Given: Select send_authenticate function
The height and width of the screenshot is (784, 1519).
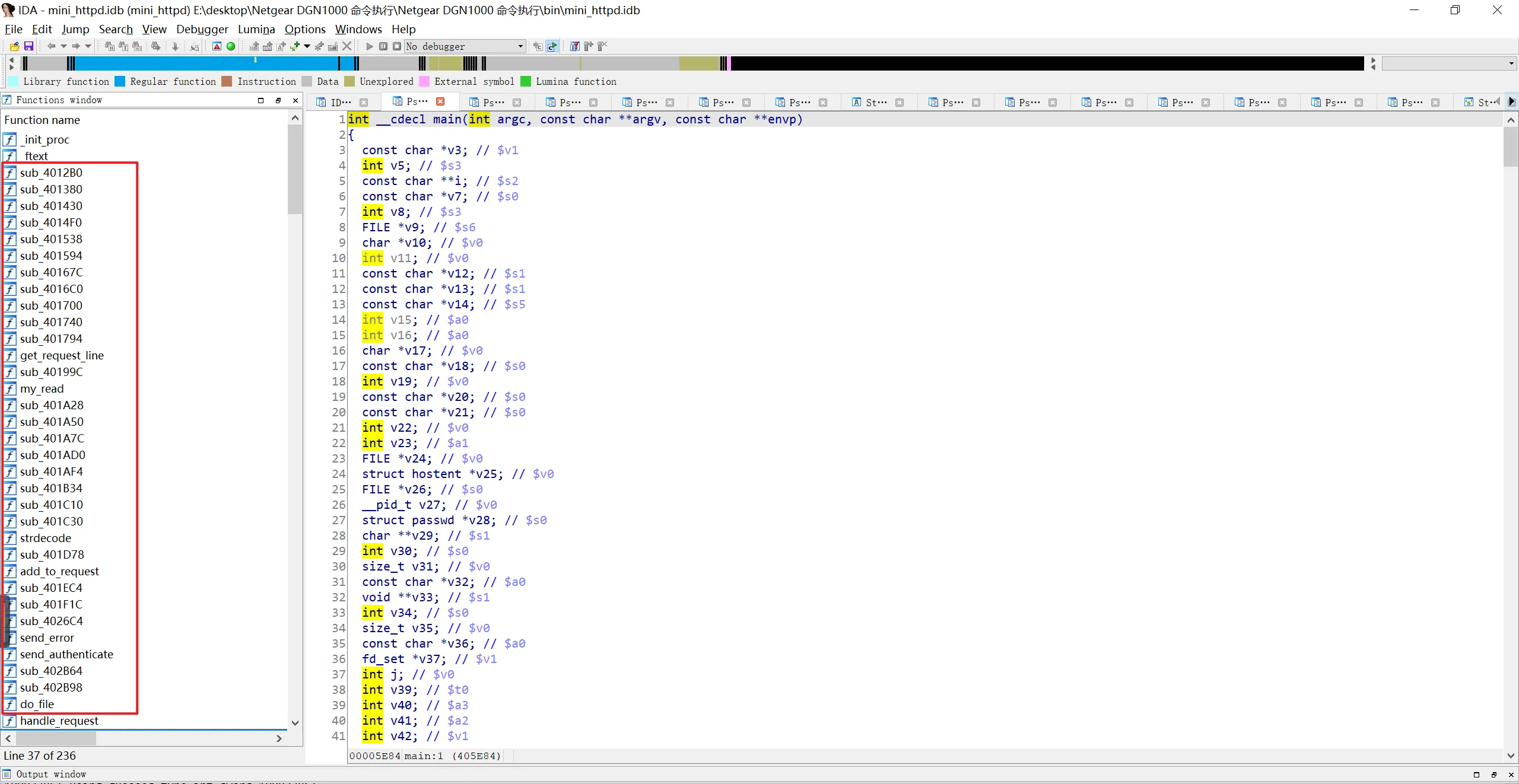Looking at the screenshot, I should point(66,654).
